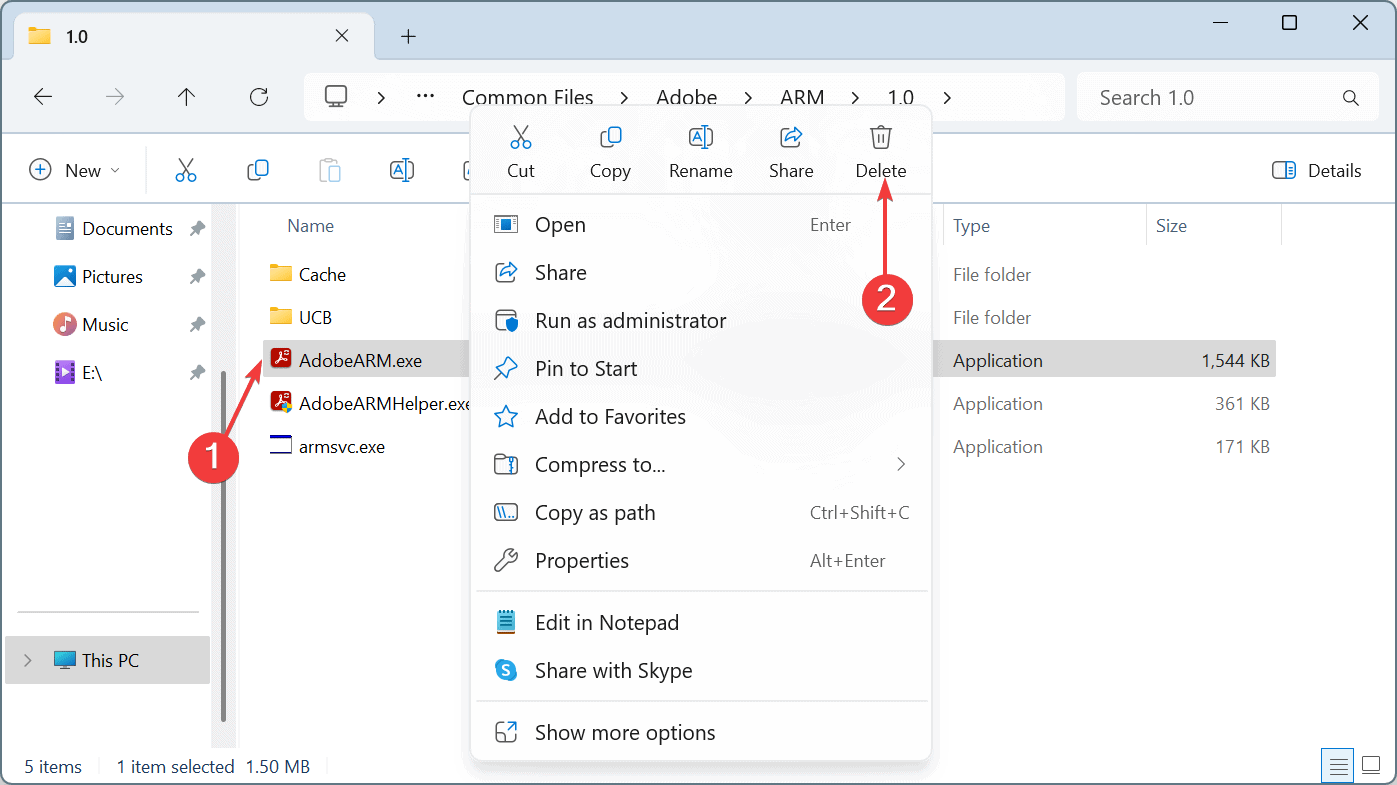Click Cut icon in context menu
This screenshot has height=785, width=1397.
[x=521, y=137]
